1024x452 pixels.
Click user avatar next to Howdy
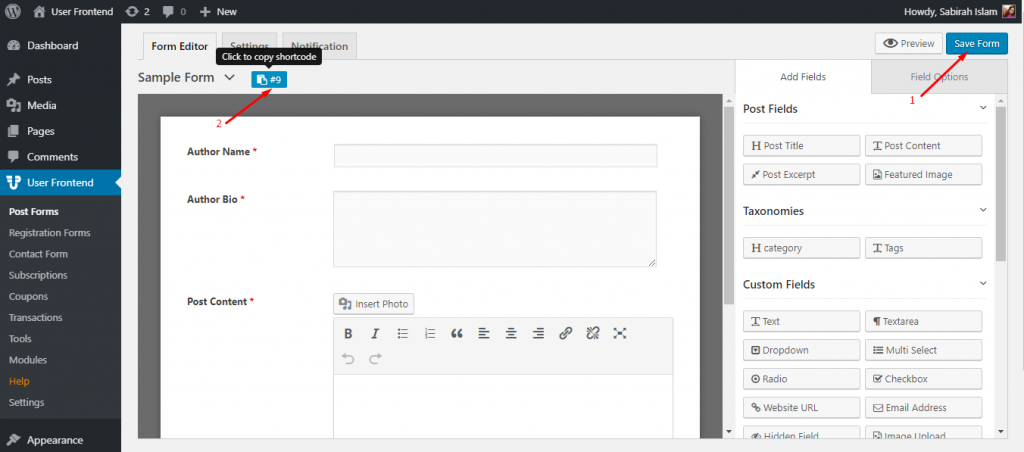coord(1008,11)
